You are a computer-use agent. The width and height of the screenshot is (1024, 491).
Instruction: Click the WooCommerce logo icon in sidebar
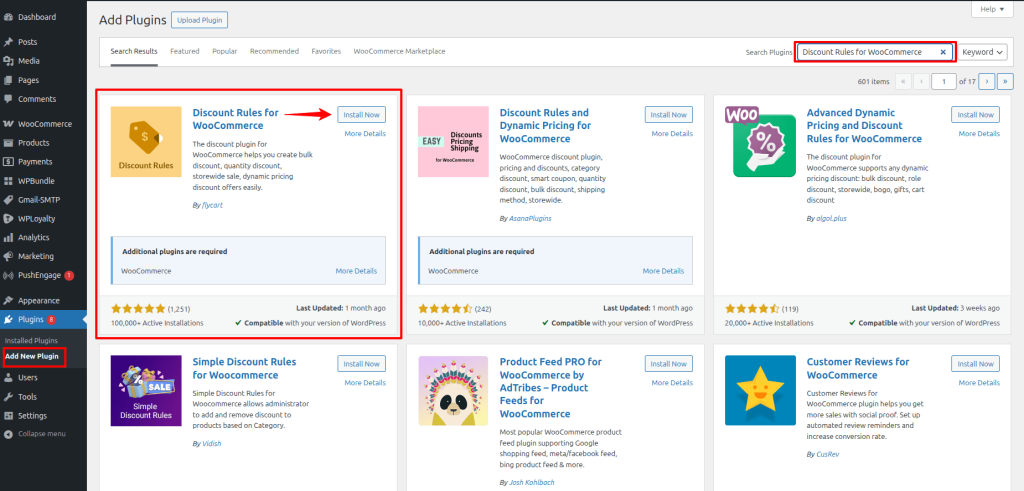pyautogui.click(x=8, y=124)
